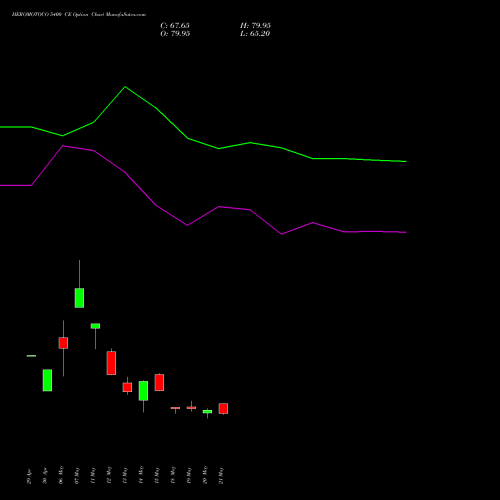Select the 07 May date label
Image resolution: width=500 pixels, height=500 pixels.
(x=77, y=475)
